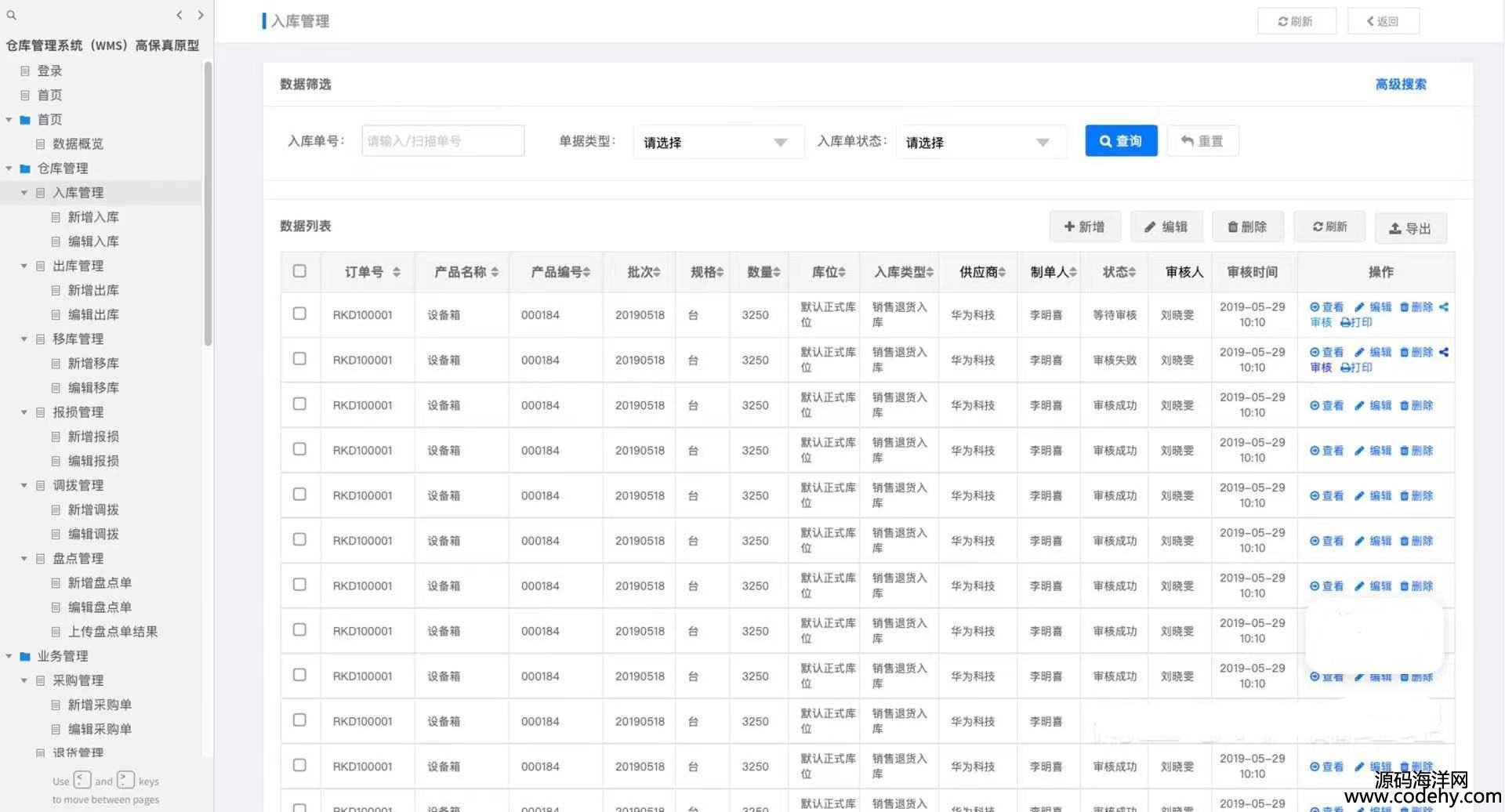The width and height of the screenshot is (1505, 812).
Task: Click 刷新 button above the data list
Action: point(1329,227)
